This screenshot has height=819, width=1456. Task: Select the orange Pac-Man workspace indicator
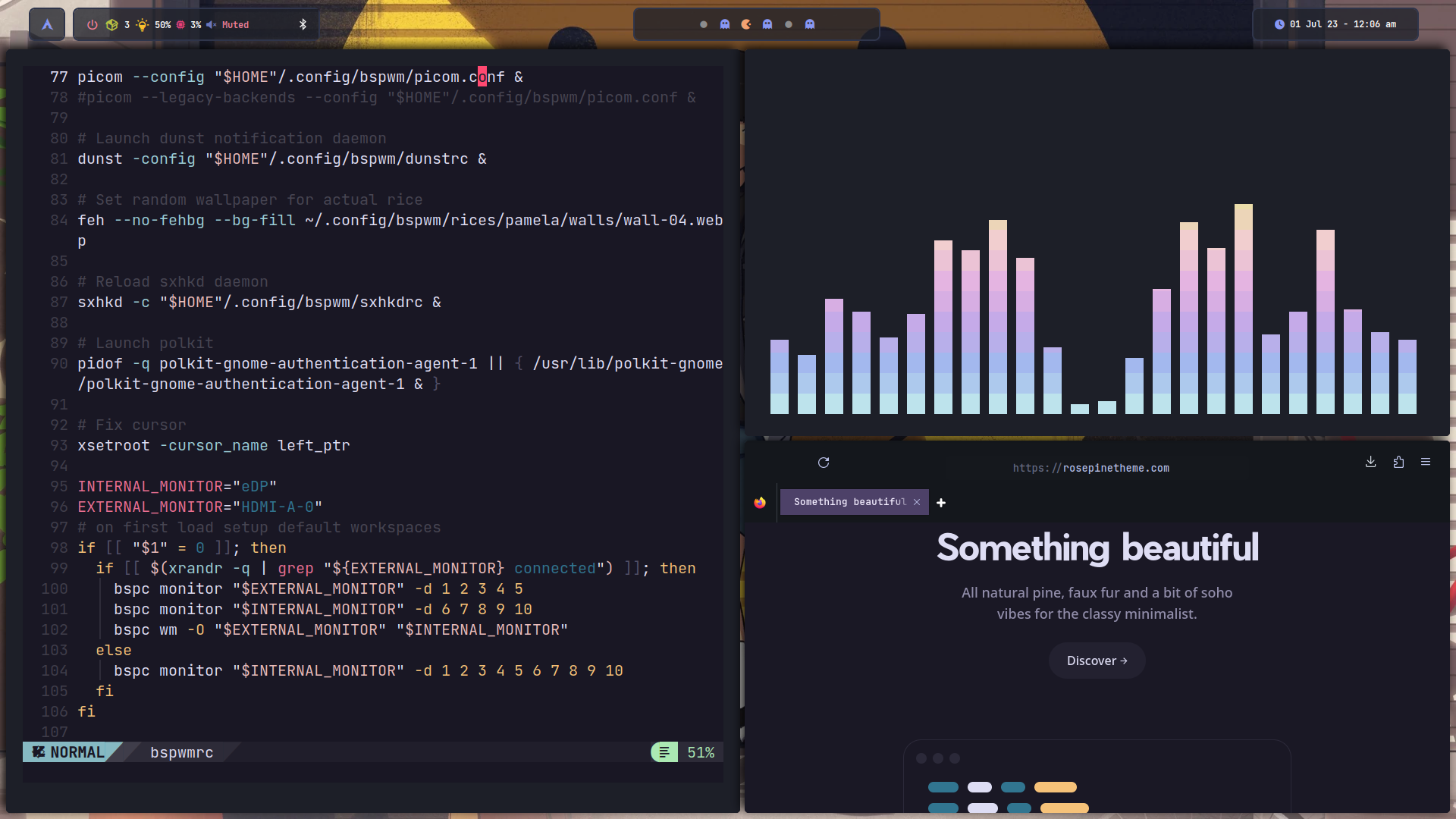click(x=746, y=24)
